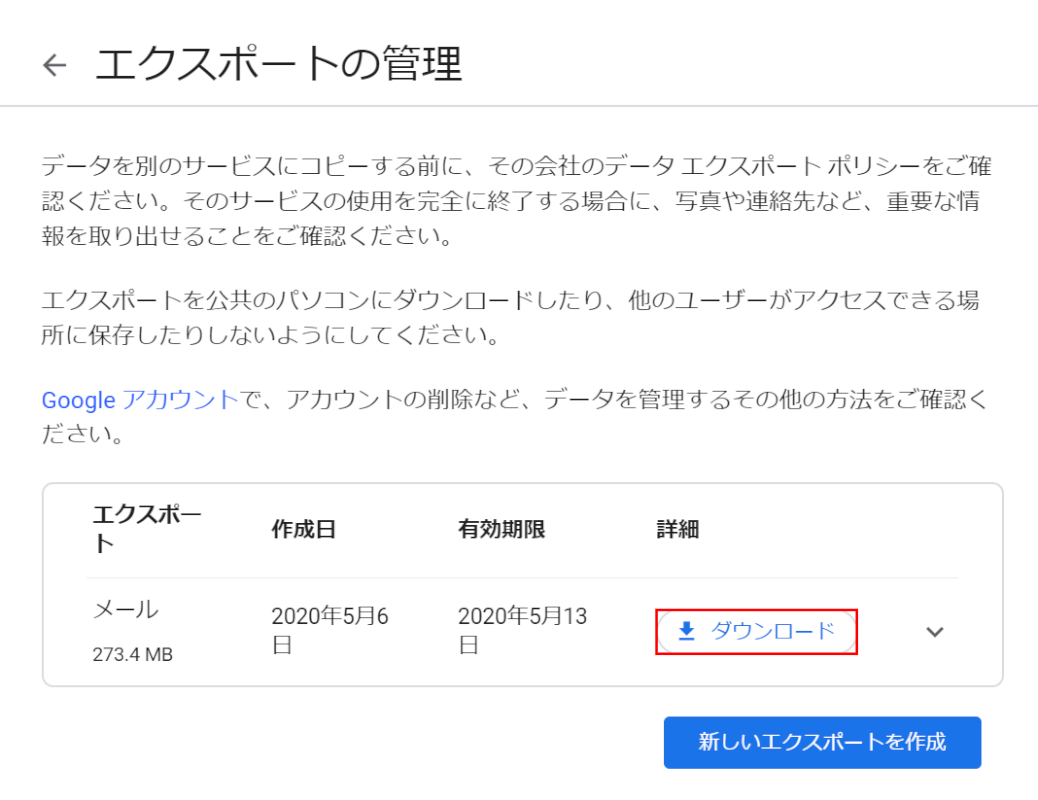Click 新しいエクスポートを作成 button
1038x800 pixels.
pos(822,742)
